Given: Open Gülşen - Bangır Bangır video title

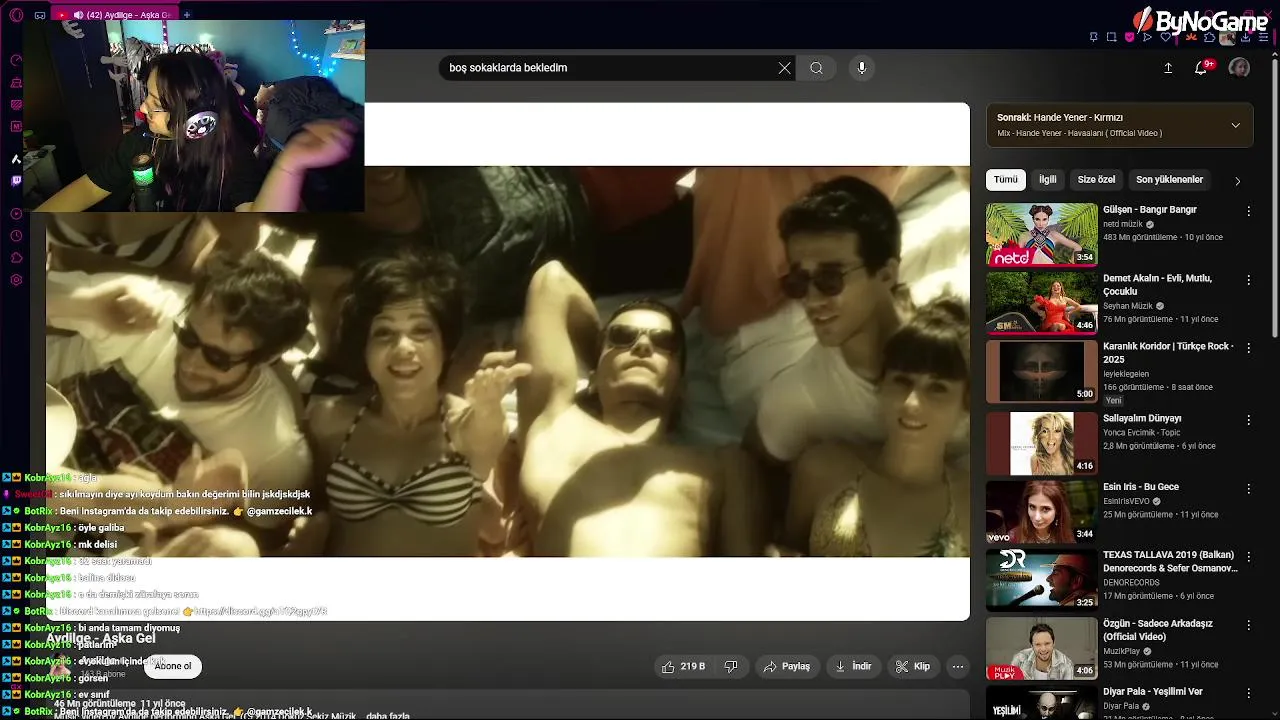Looking at the screenshot, I should point(1150,210).
